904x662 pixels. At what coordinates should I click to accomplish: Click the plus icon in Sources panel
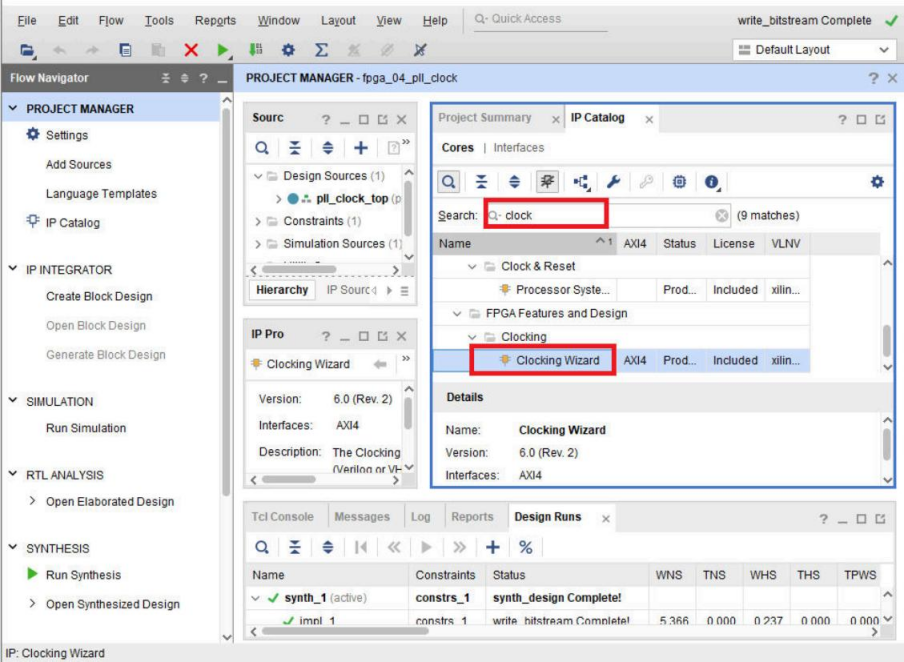(361, 148)
